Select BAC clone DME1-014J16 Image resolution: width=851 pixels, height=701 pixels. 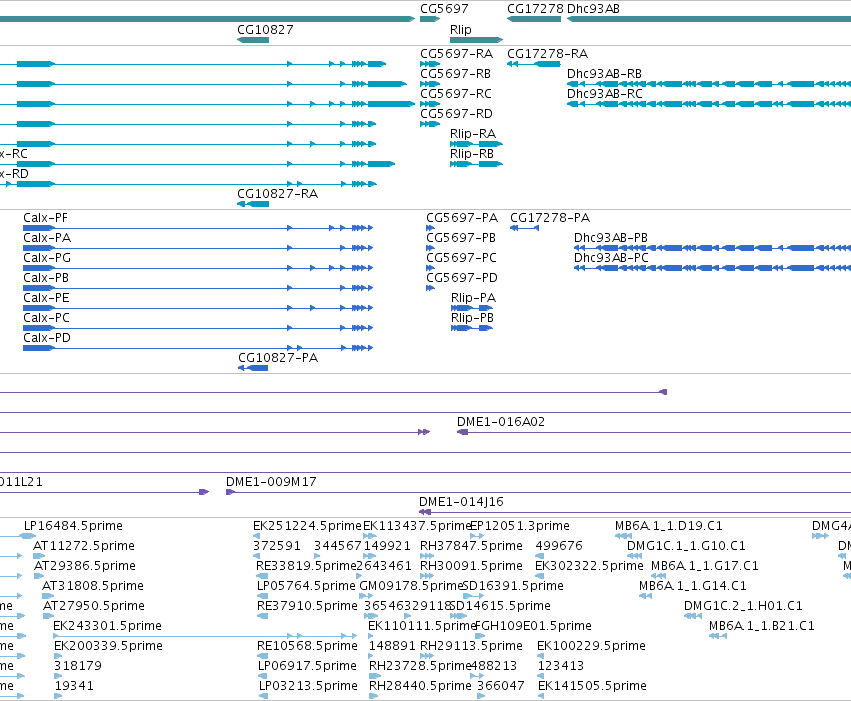(461, 502)
